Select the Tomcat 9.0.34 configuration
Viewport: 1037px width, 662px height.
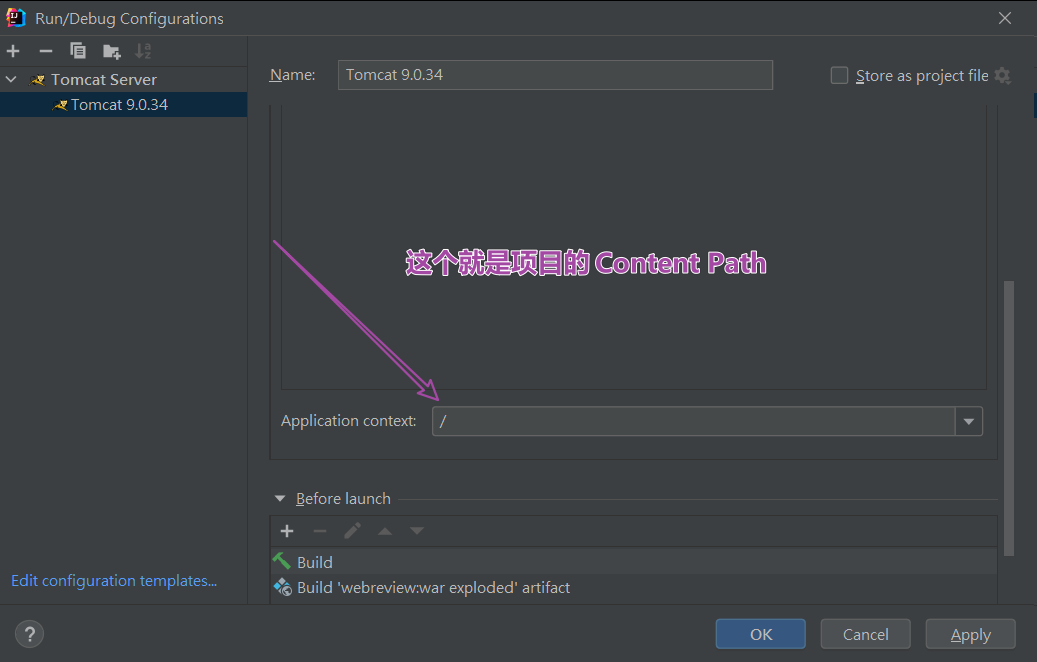124,104
